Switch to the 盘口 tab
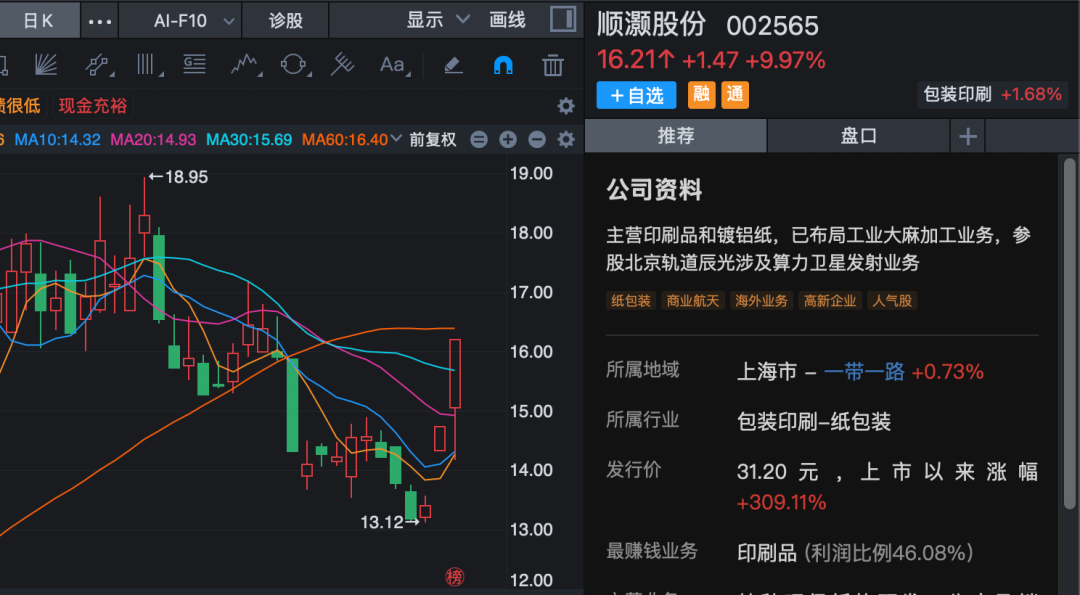 tap(858, 136)
